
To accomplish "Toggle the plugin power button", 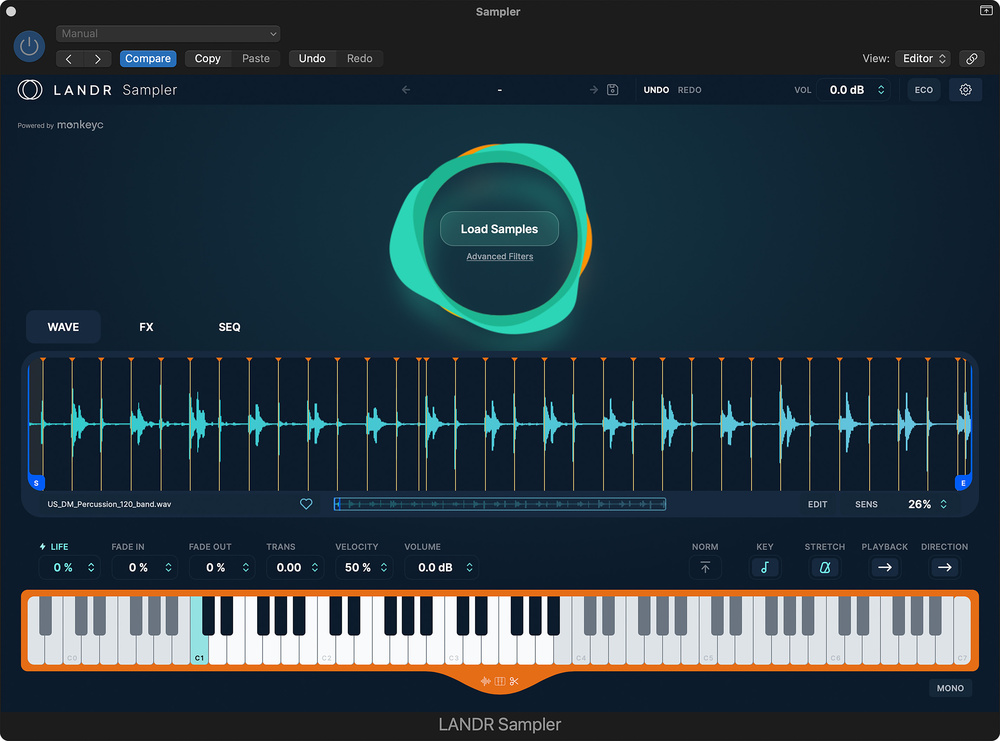I will pos(29,46).
